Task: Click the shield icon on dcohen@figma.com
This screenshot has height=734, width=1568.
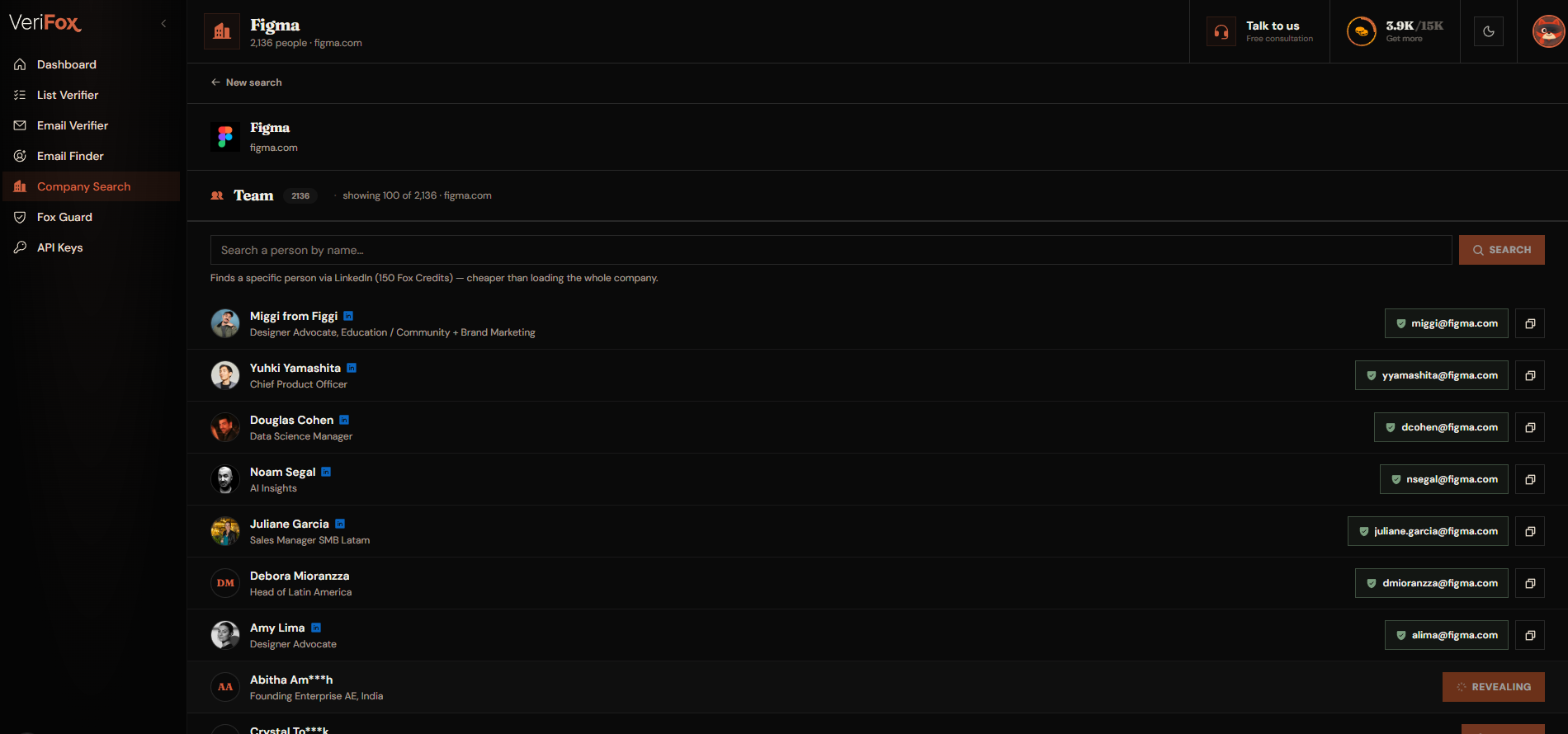Action: [x=1390, y=427]
